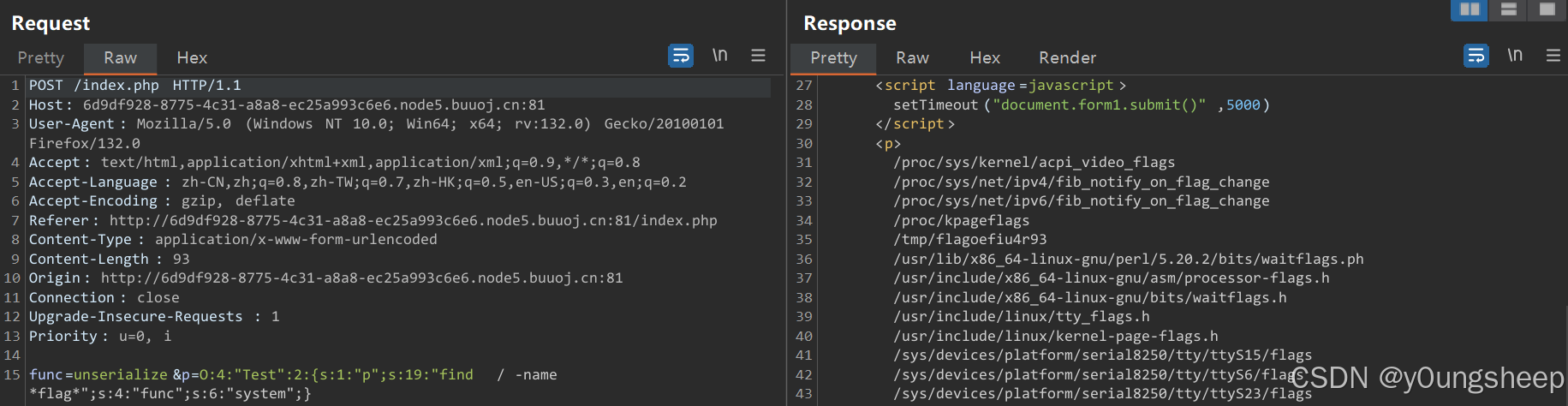Image resolution: width=1568 pixels, height=406 pixels.
Task: Switch to side-by-side layout view
Action: click(1470, 9)
